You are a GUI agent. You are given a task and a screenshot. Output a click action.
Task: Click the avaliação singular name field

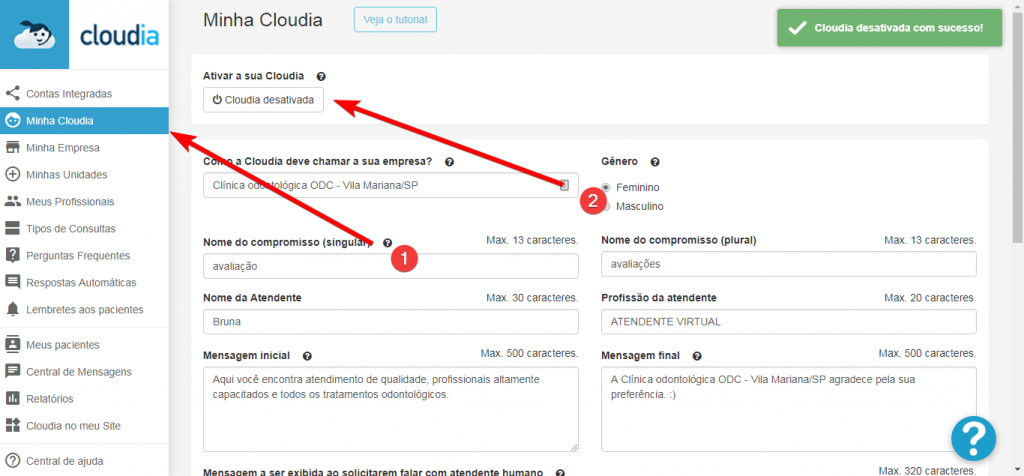coord(391,266)
